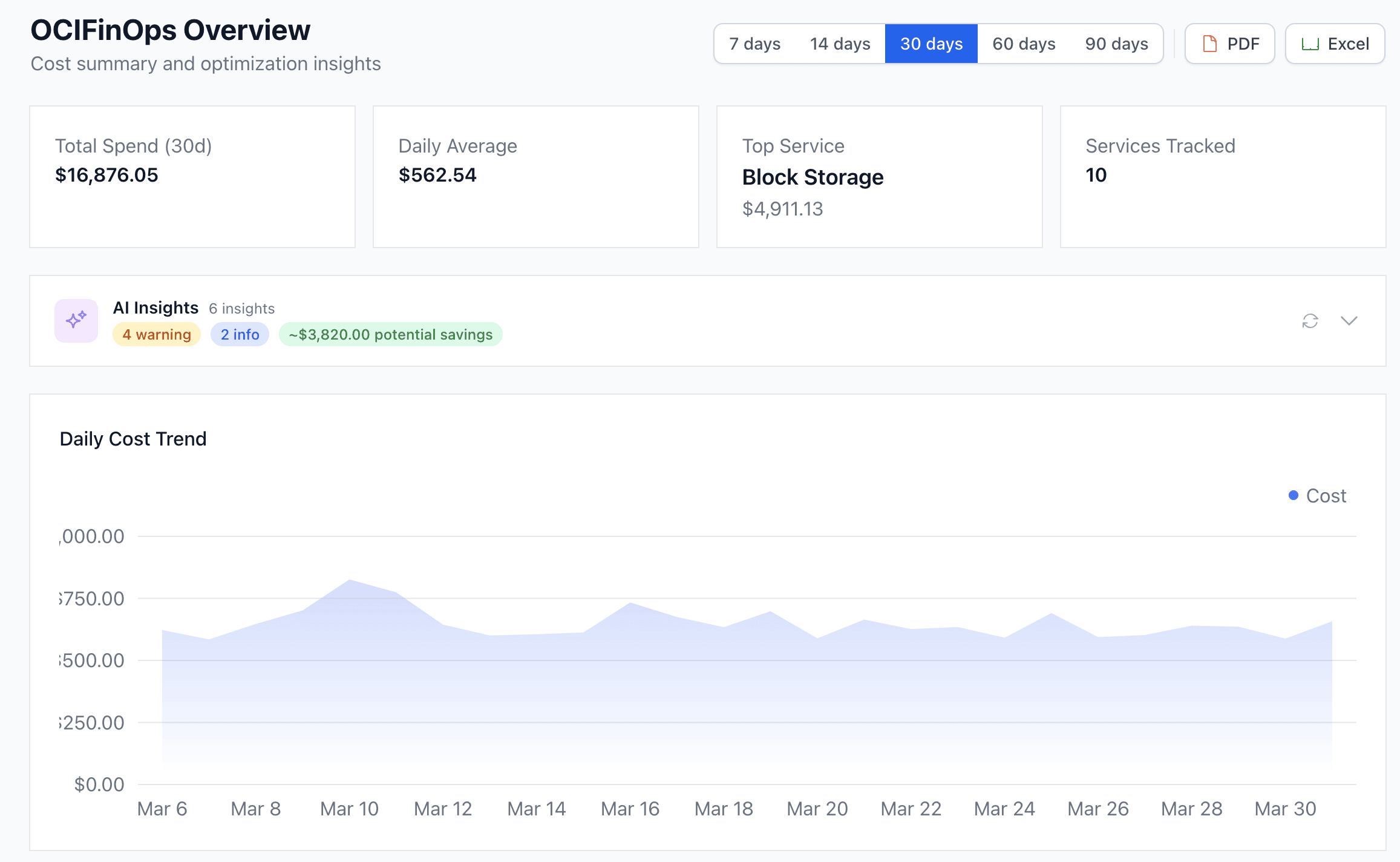Click the potential savings badge
Viewport: 1400px width, 862px height.
click(x=390, y=334)
